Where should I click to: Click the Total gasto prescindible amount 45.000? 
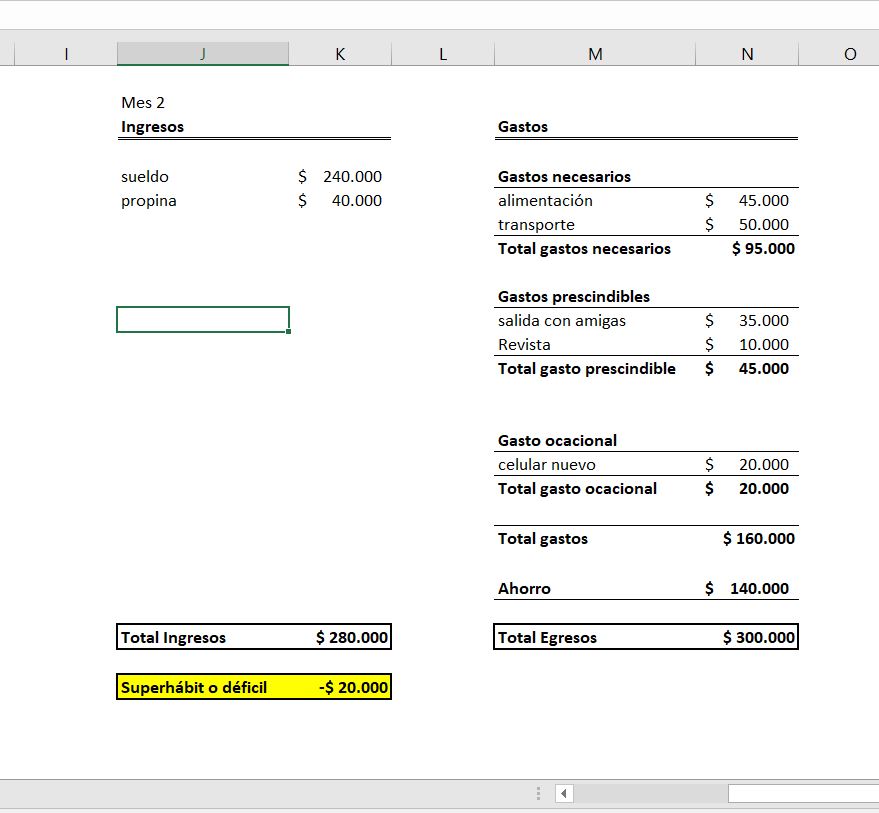pos(747,369)
